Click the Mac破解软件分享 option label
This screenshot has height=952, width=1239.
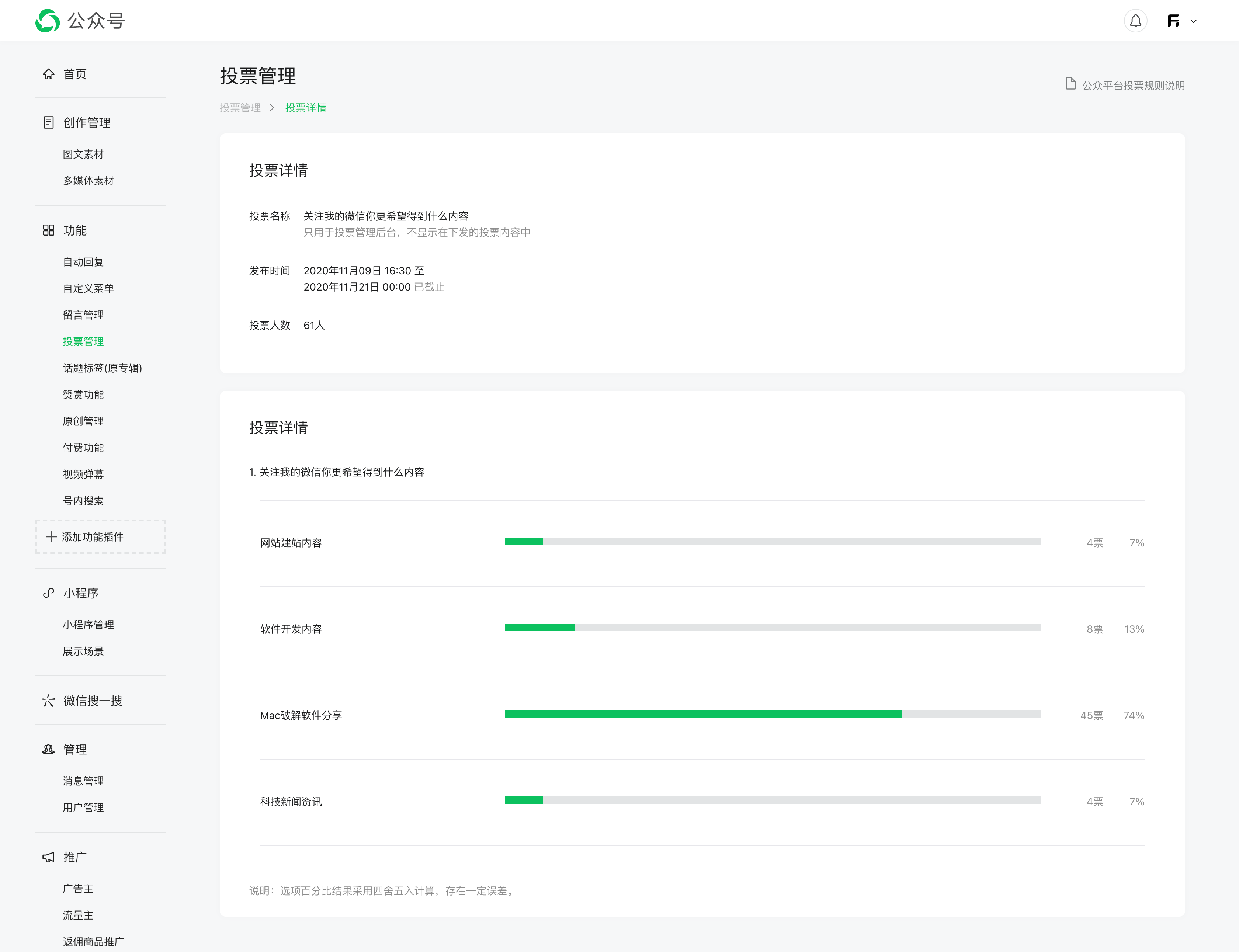click(301, 715)
